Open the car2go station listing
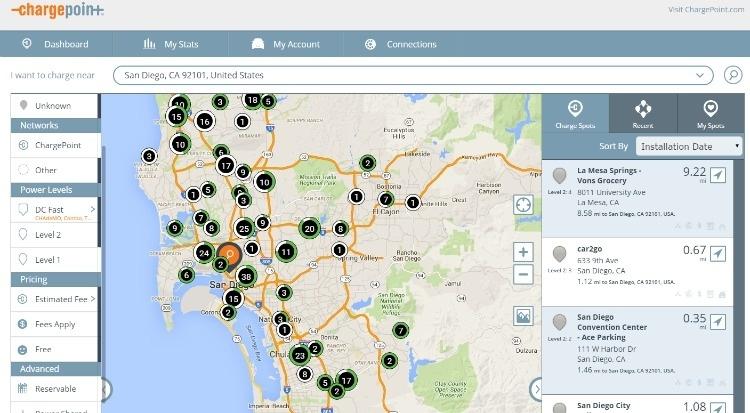 (637, 272)
